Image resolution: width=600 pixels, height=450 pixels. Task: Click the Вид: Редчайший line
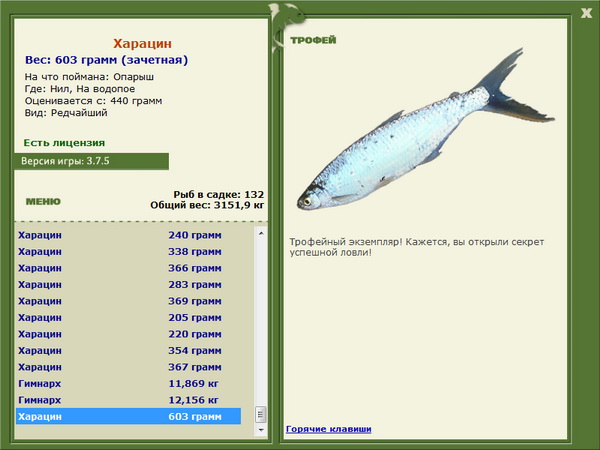pyautogui.click(x=66, y=113)
